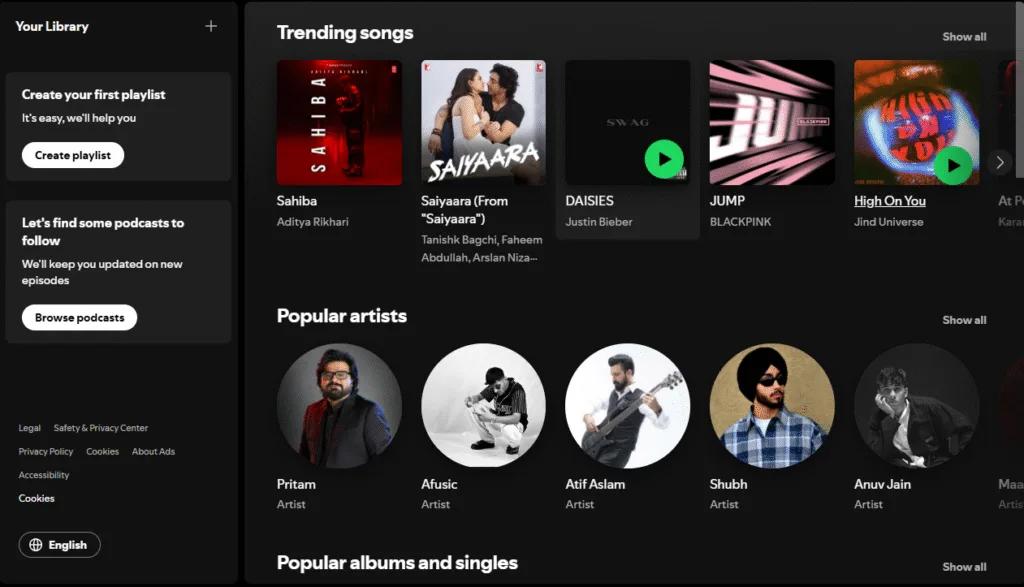Open Pritam's artist photo
The width and height of the screenshot is (1024, 587).
click(339, 405)
